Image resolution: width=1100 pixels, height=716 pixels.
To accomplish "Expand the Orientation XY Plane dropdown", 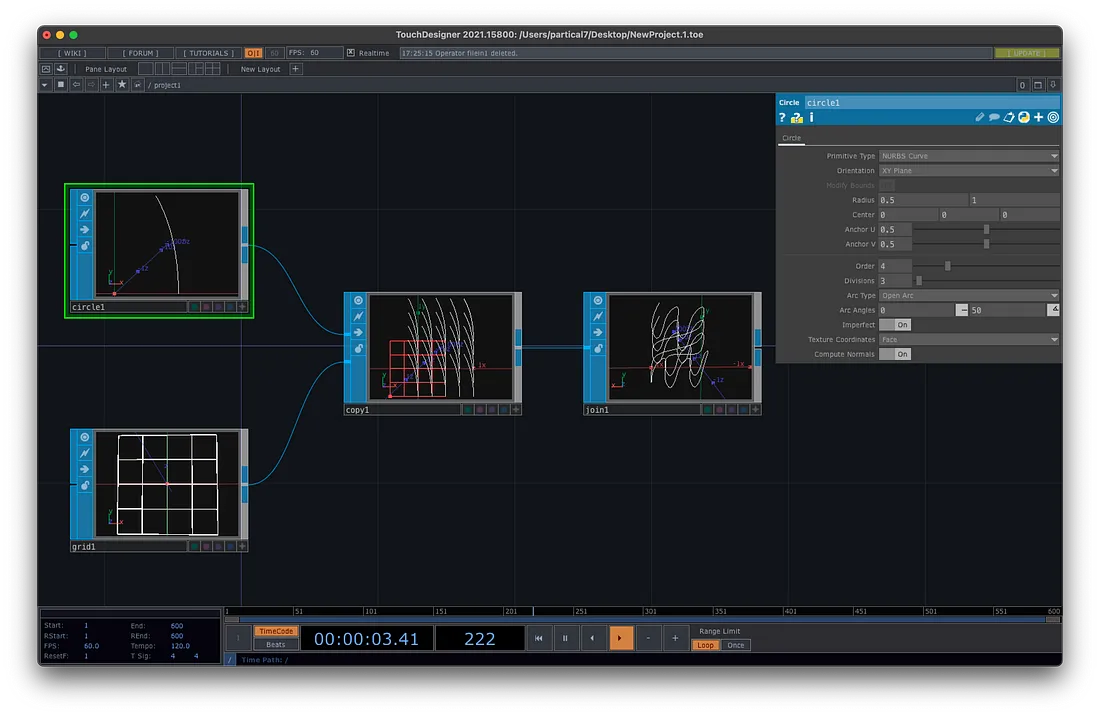I will (968, 171).
